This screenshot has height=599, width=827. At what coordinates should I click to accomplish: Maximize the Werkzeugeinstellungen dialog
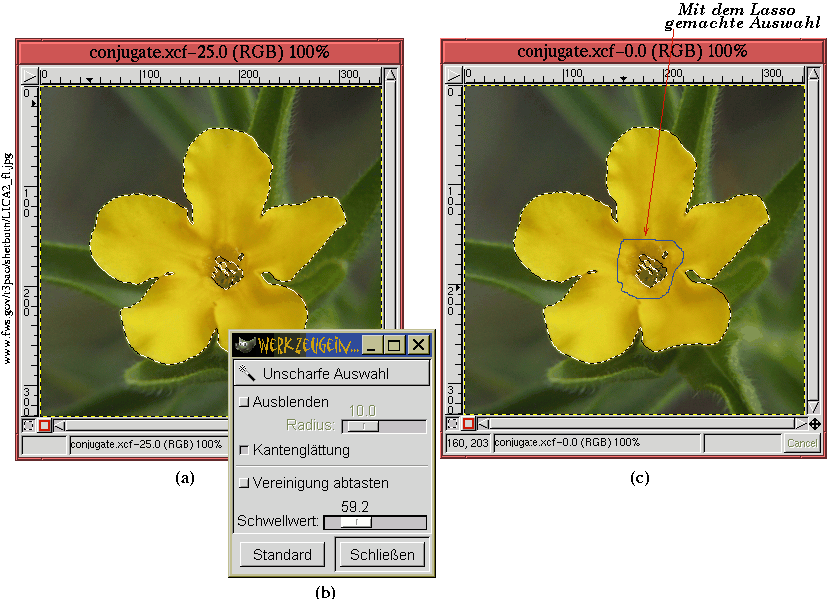pyautogui.click(x=394, y=345)
